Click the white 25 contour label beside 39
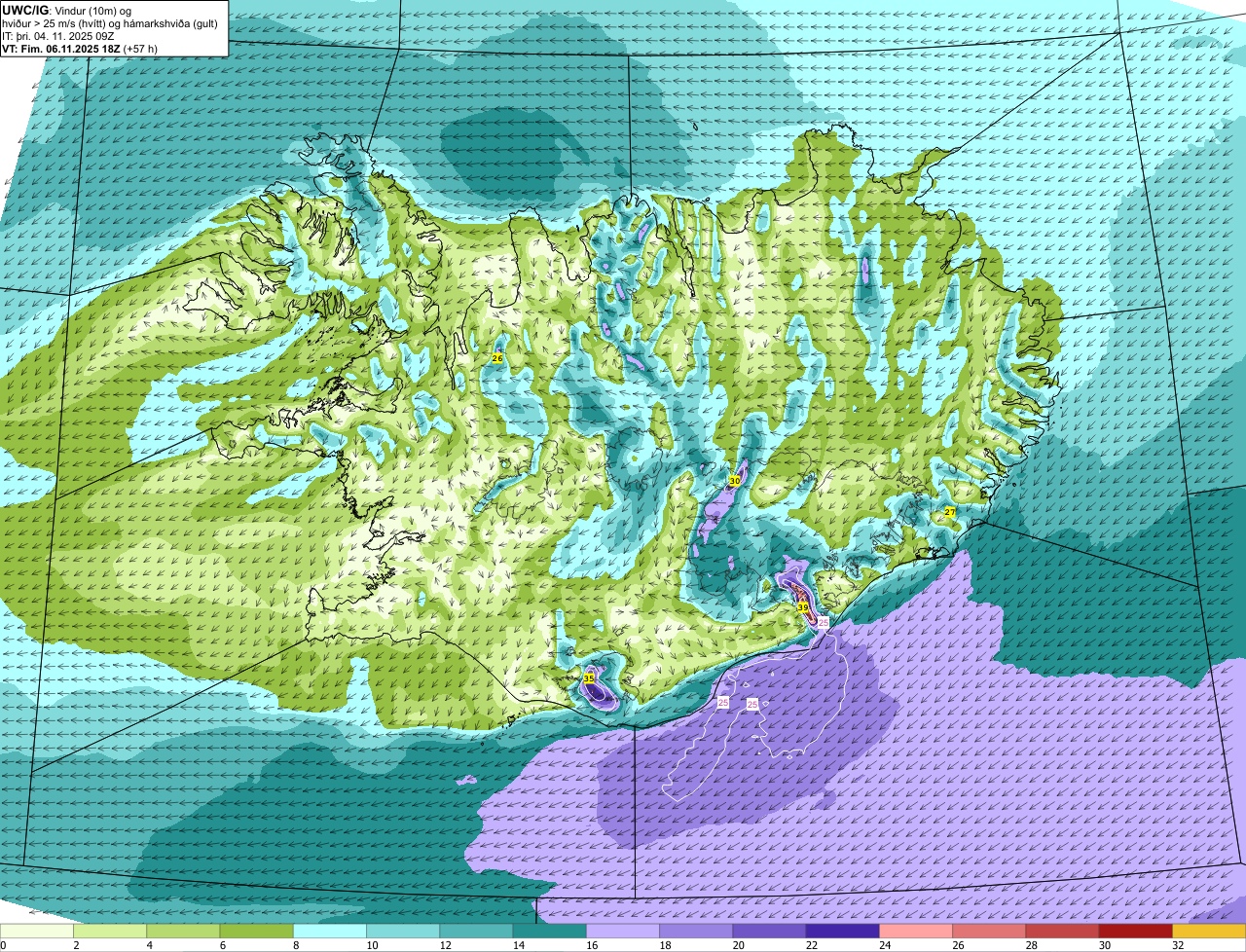Viewport: 1246px width, 952px height. coord(823,621)
